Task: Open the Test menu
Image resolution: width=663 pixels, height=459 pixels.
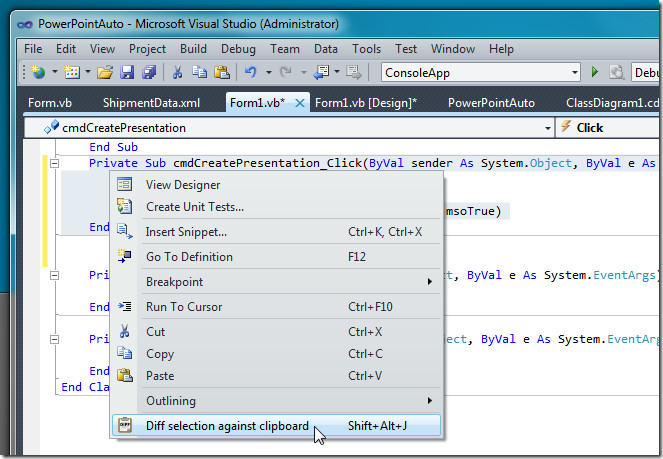Action: 406,49
